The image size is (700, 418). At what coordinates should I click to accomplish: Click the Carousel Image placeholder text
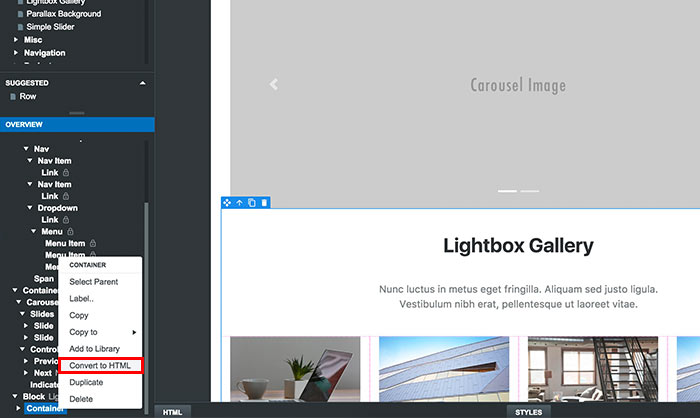(518, 85)
